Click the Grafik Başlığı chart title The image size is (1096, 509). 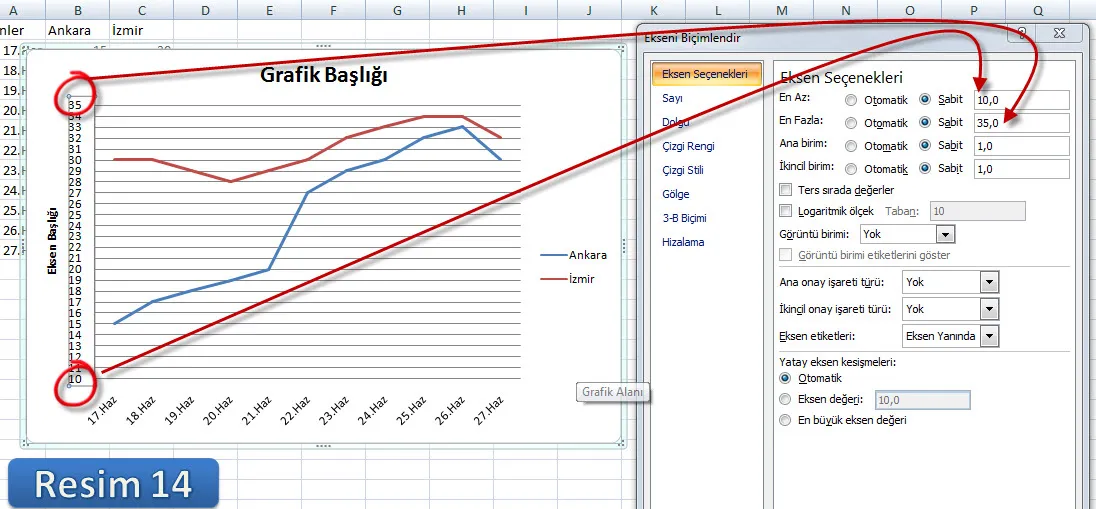(x=323, y=75)
